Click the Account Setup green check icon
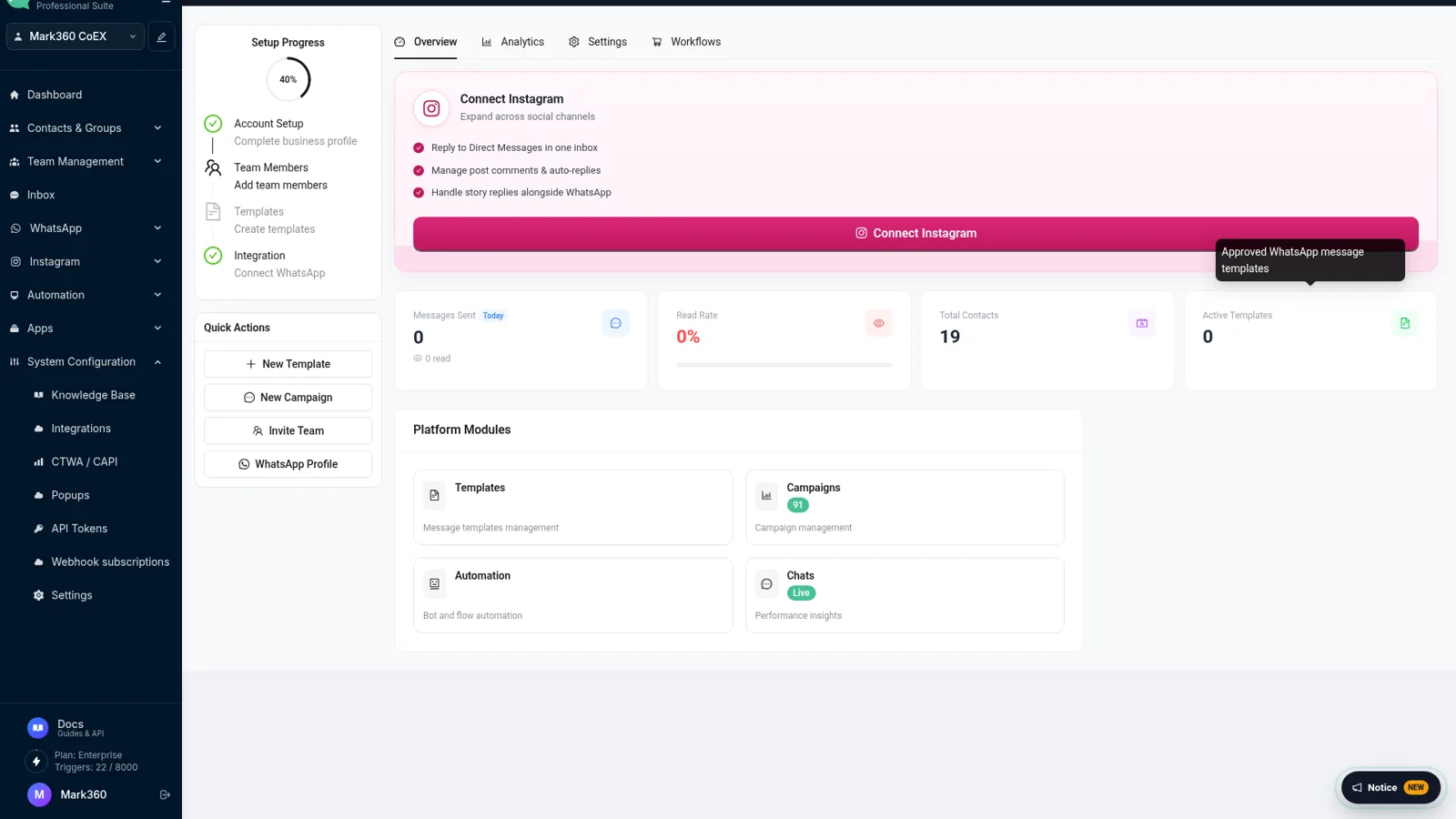Screen dimensions: 1456x819 [213, 124]
